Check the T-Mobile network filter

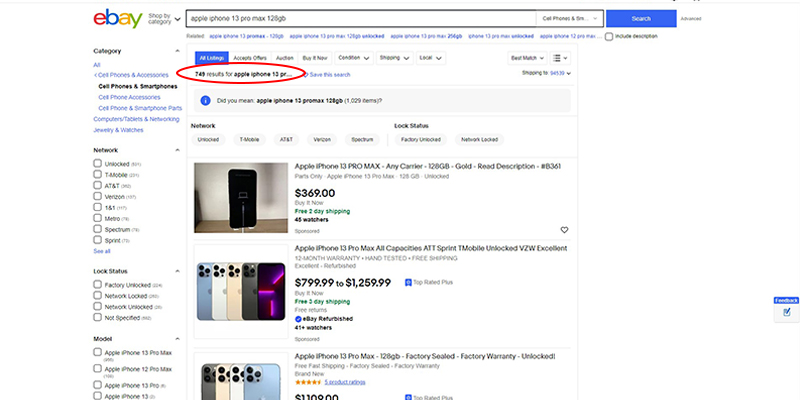(97, 174)
